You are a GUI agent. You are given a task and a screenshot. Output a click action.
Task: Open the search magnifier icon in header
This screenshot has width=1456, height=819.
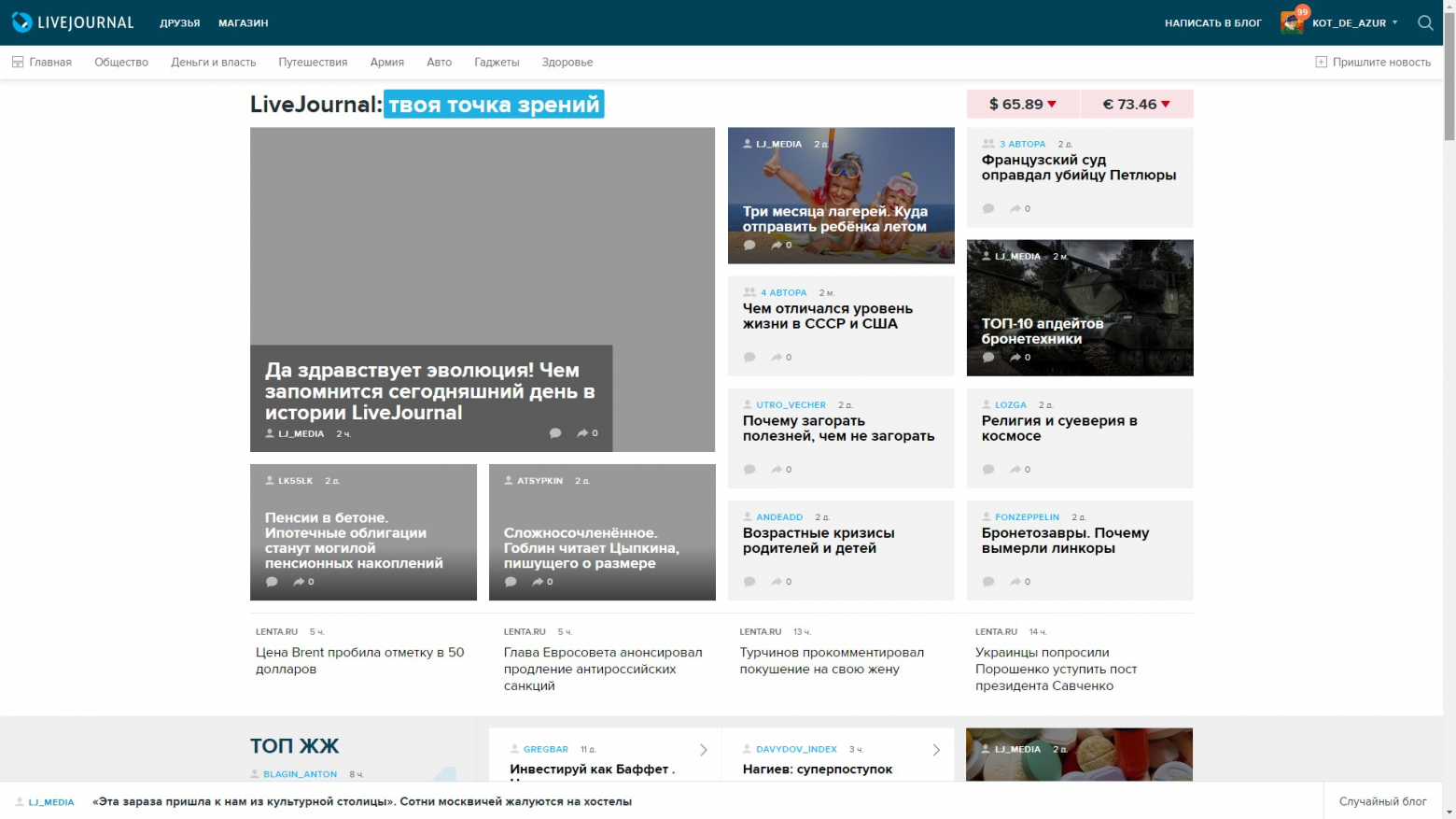click(x=1425, y=23)
